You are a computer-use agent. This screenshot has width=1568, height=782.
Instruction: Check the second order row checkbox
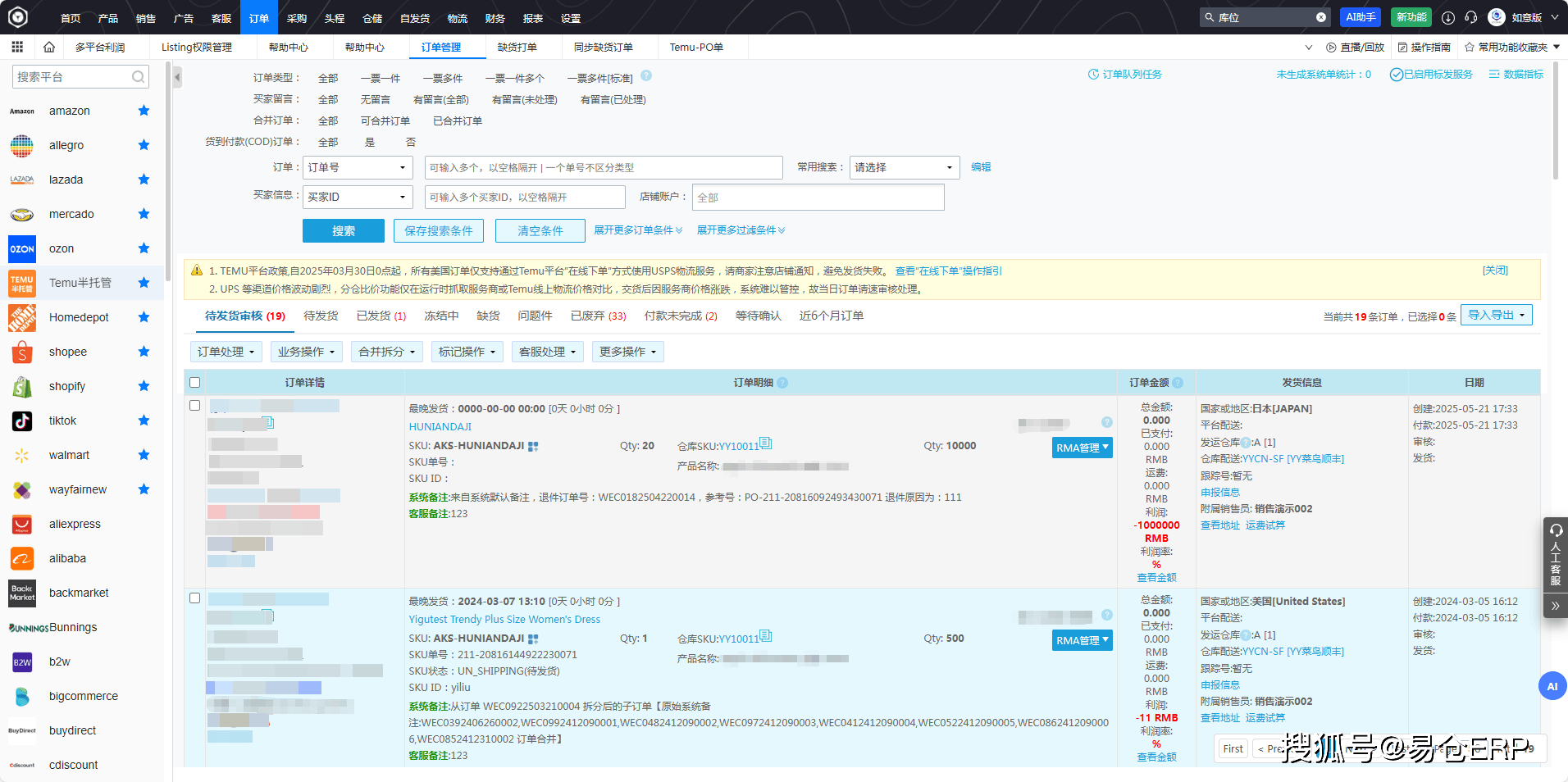tap(194, 598)
